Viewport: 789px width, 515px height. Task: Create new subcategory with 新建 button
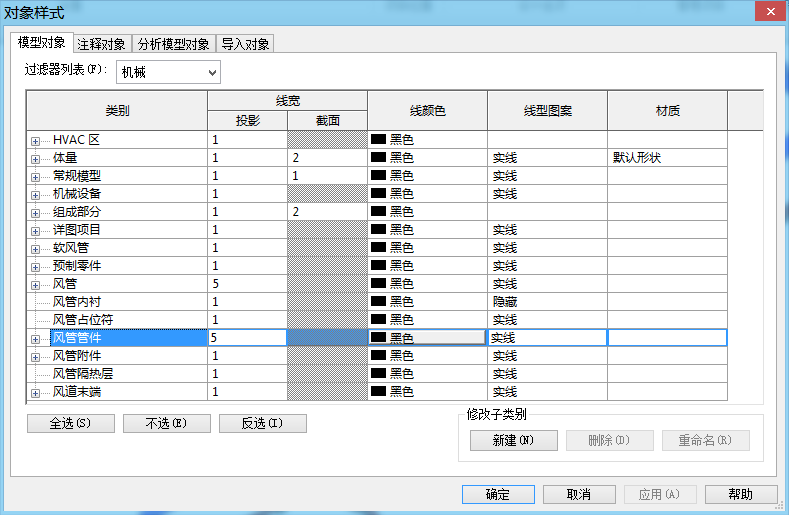click(x=514, y=440)
